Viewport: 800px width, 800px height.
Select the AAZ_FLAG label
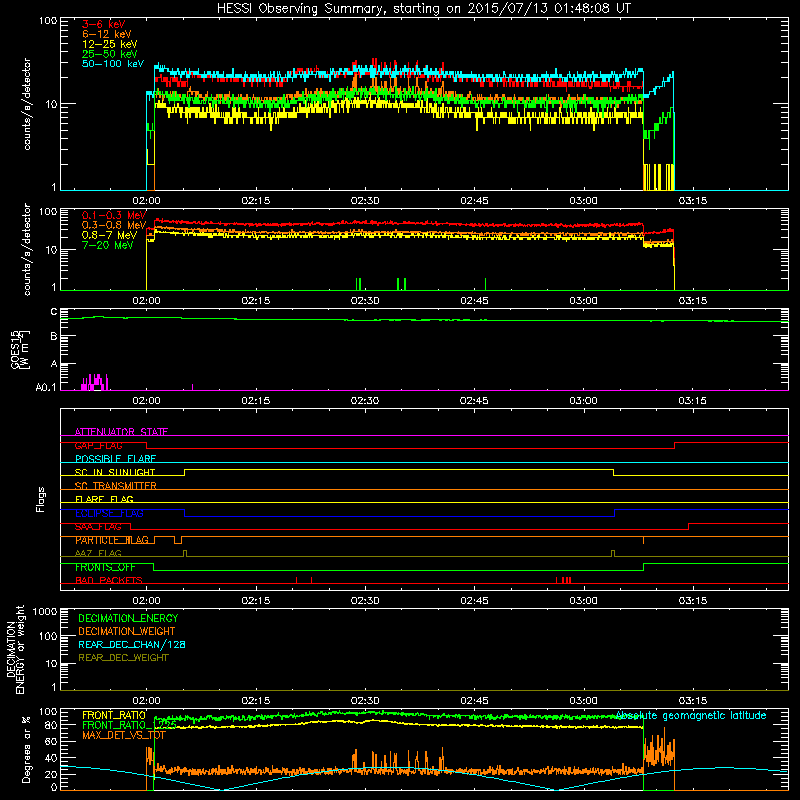(x=98, y=553)
